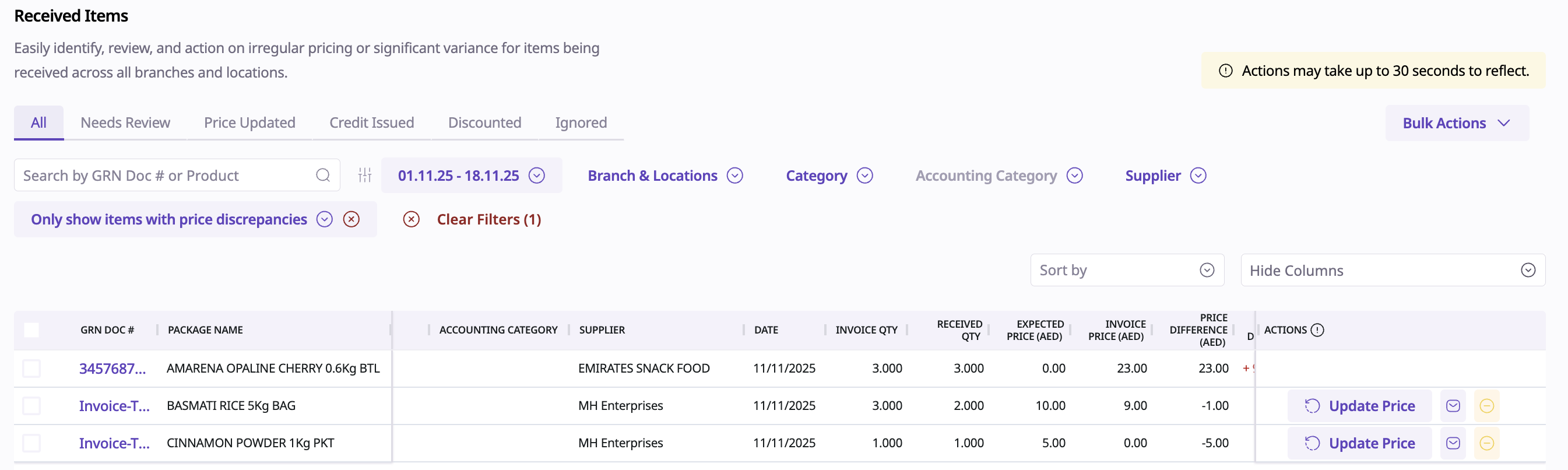1568x470 pixels.
Task: Click the search magnifier icon
Action: (x=322, y=176)
